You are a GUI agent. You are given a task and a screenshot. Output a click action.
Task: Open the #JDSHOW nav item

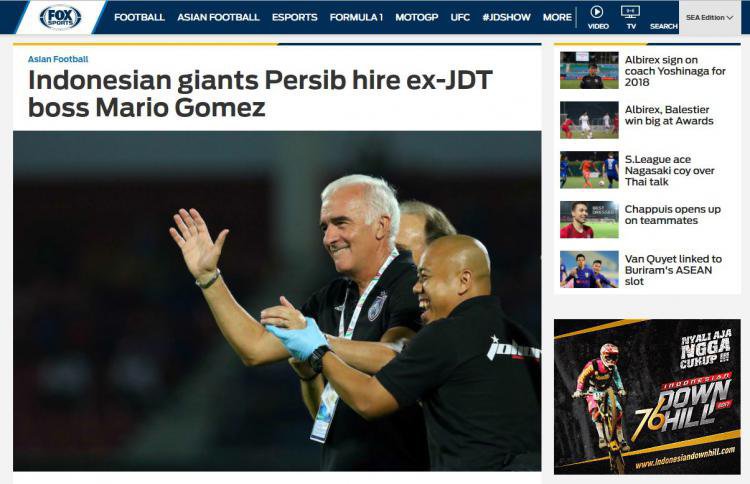[507, 17]
